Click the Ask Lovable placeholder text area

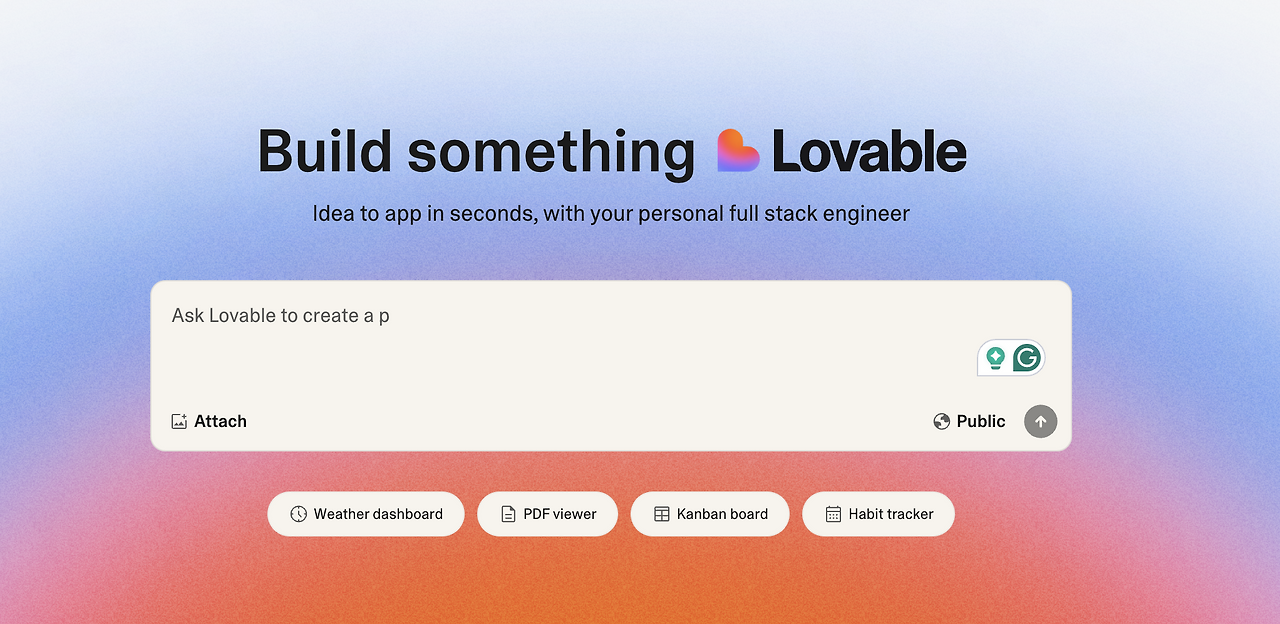280,315
